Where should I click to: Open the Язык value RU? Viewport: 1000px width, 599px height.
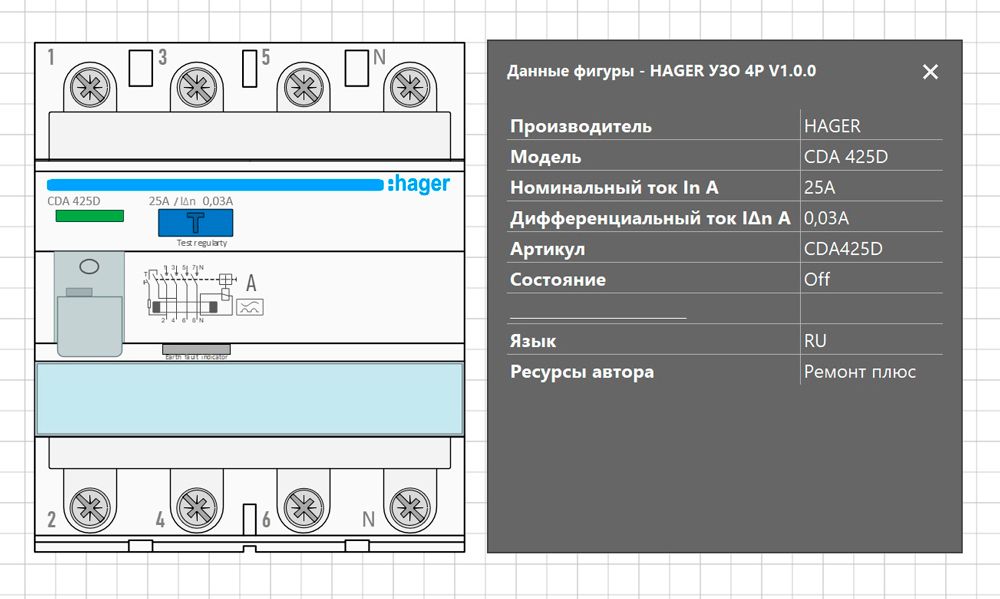coord(815,341)
